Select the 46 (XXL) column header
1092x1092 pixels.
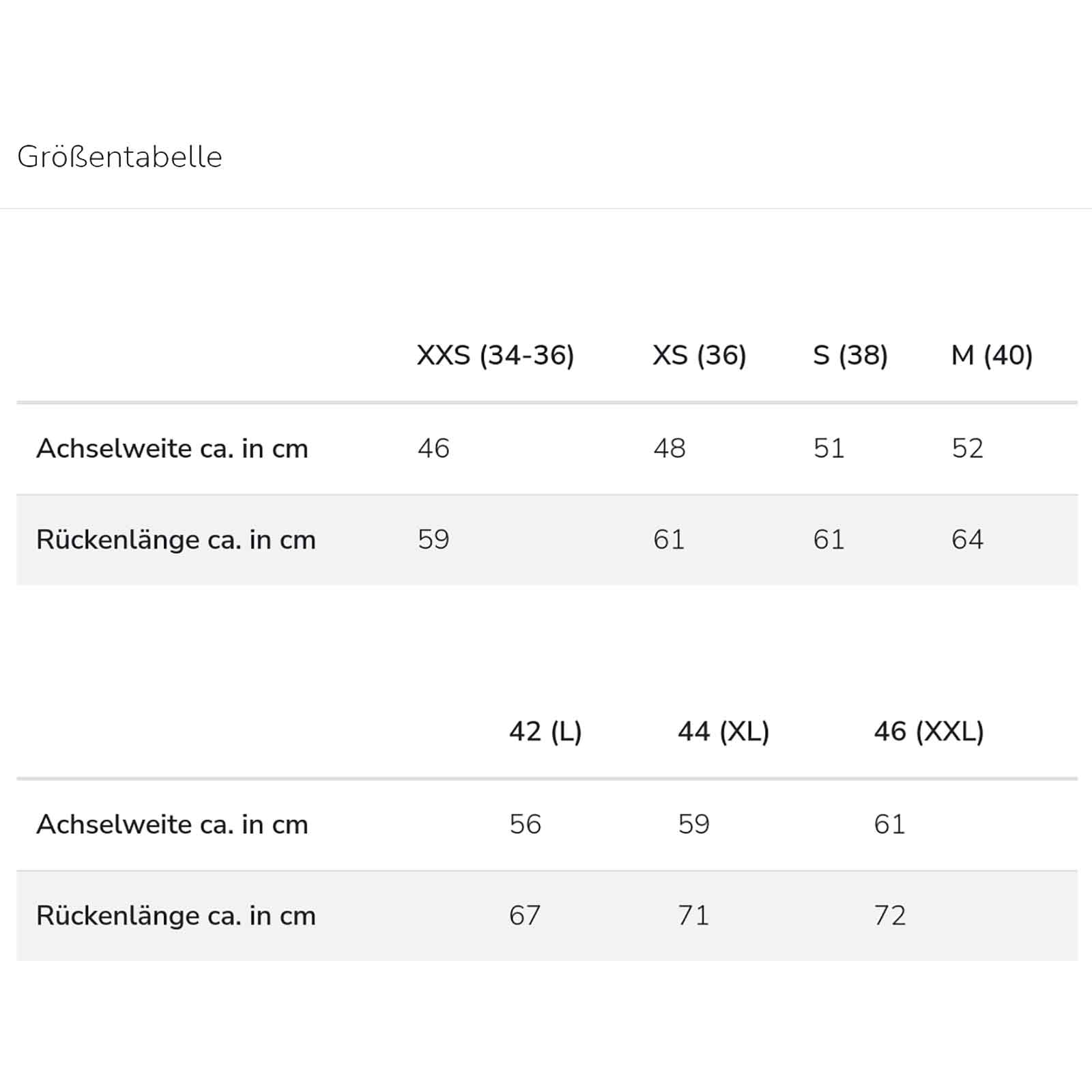point(928,732)
